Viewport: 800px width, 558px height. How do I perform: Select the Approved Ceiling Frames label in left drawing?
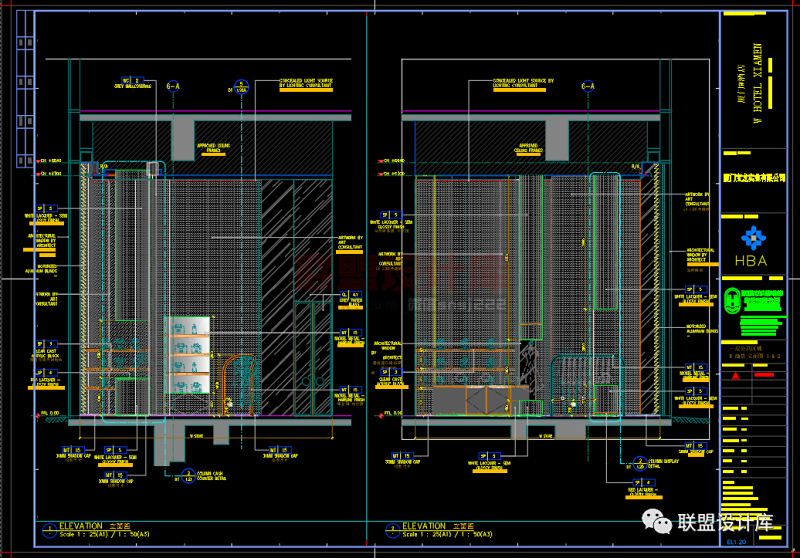pyautogui.click(x=213, y=147)
